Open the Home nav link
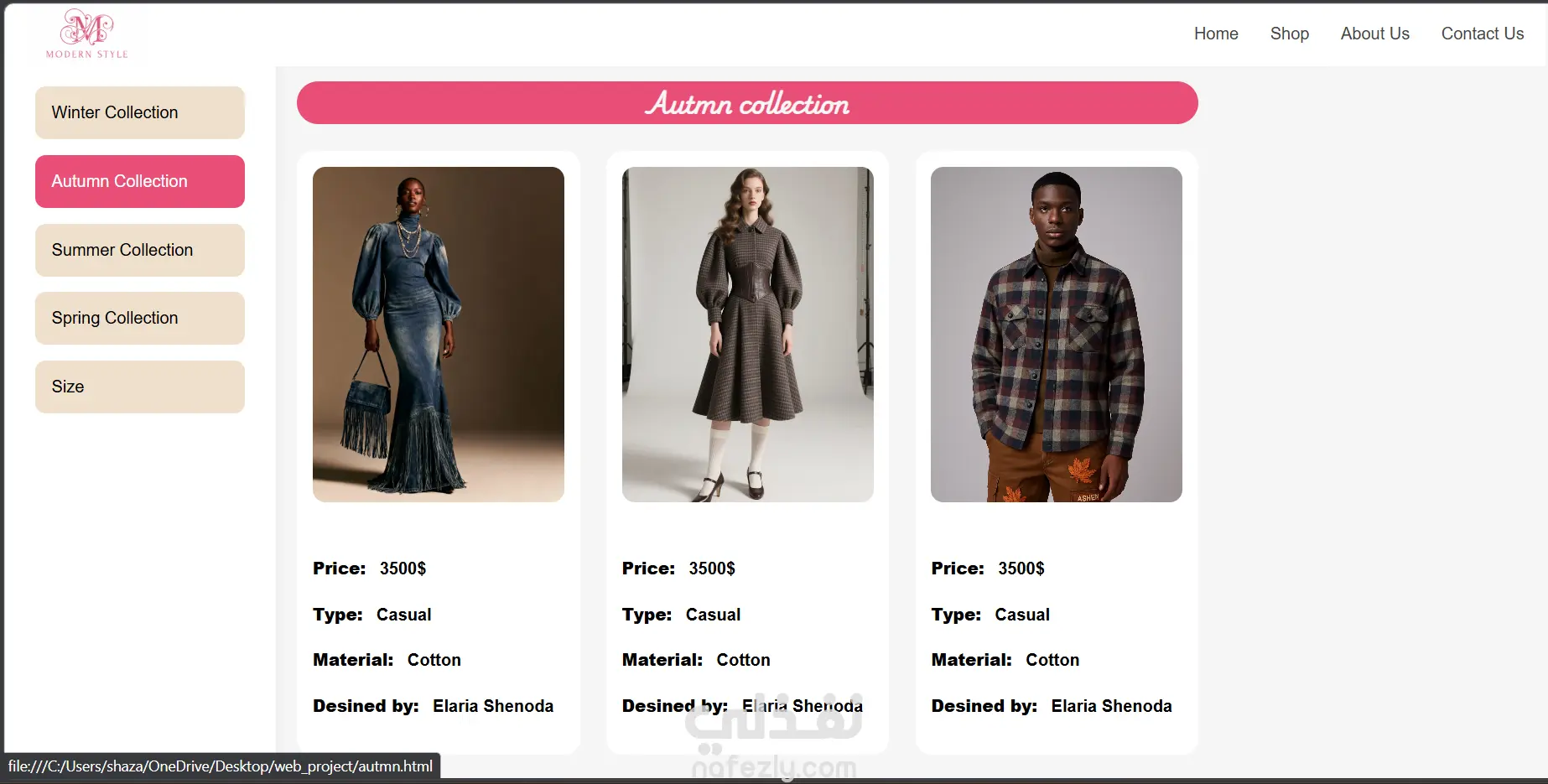The width and height of the screenshot is (1548, 784). (x=1216, y=34)
